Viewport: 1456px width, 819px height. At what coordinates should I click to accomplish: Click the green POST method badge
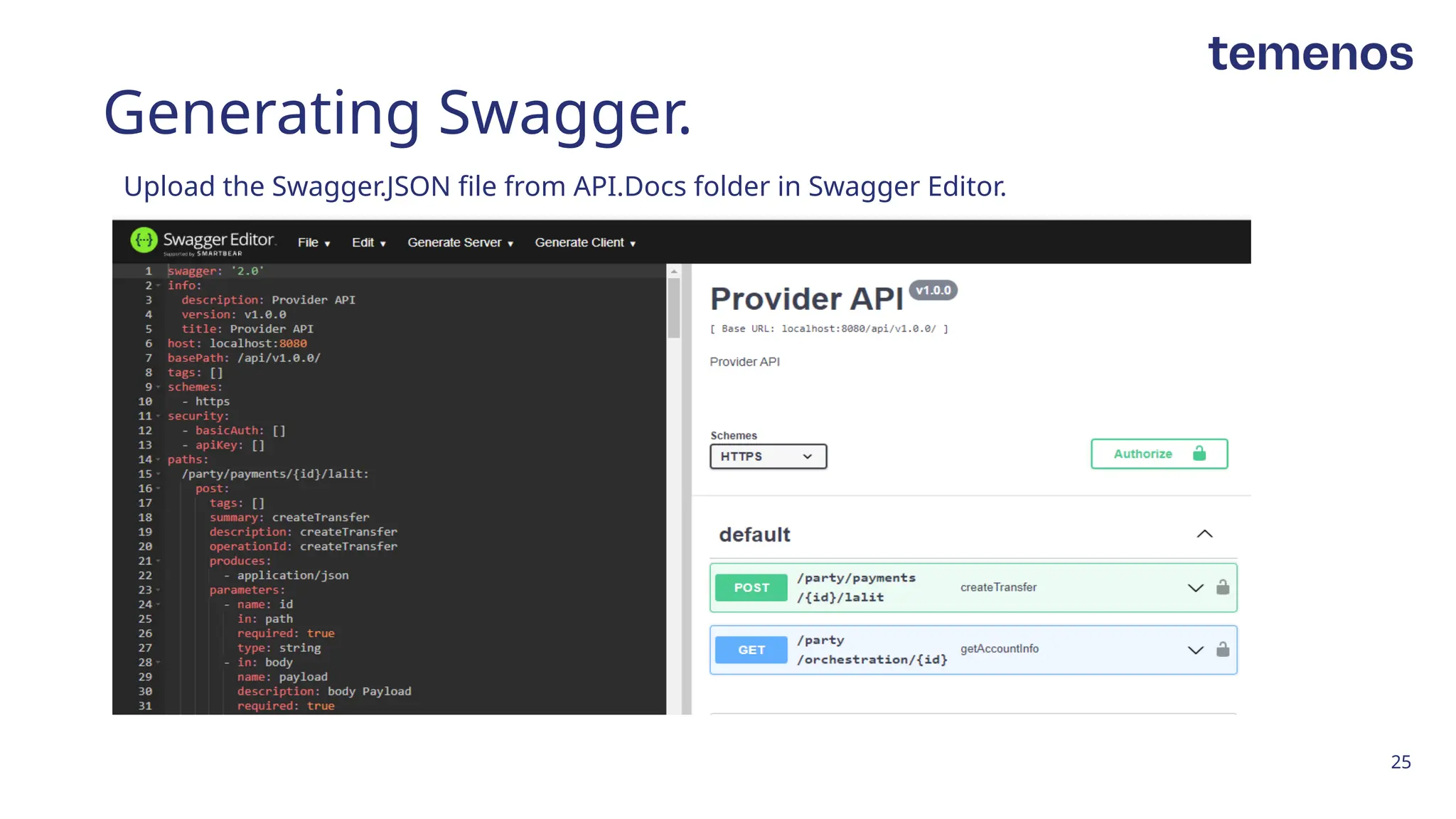751,588
